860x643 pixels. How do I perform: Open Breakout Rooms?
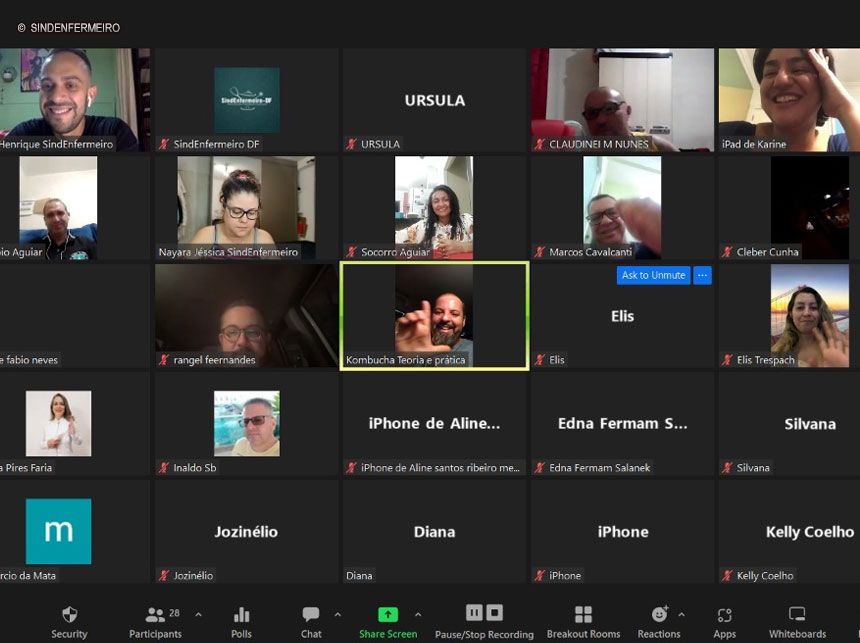pos(583,615)
